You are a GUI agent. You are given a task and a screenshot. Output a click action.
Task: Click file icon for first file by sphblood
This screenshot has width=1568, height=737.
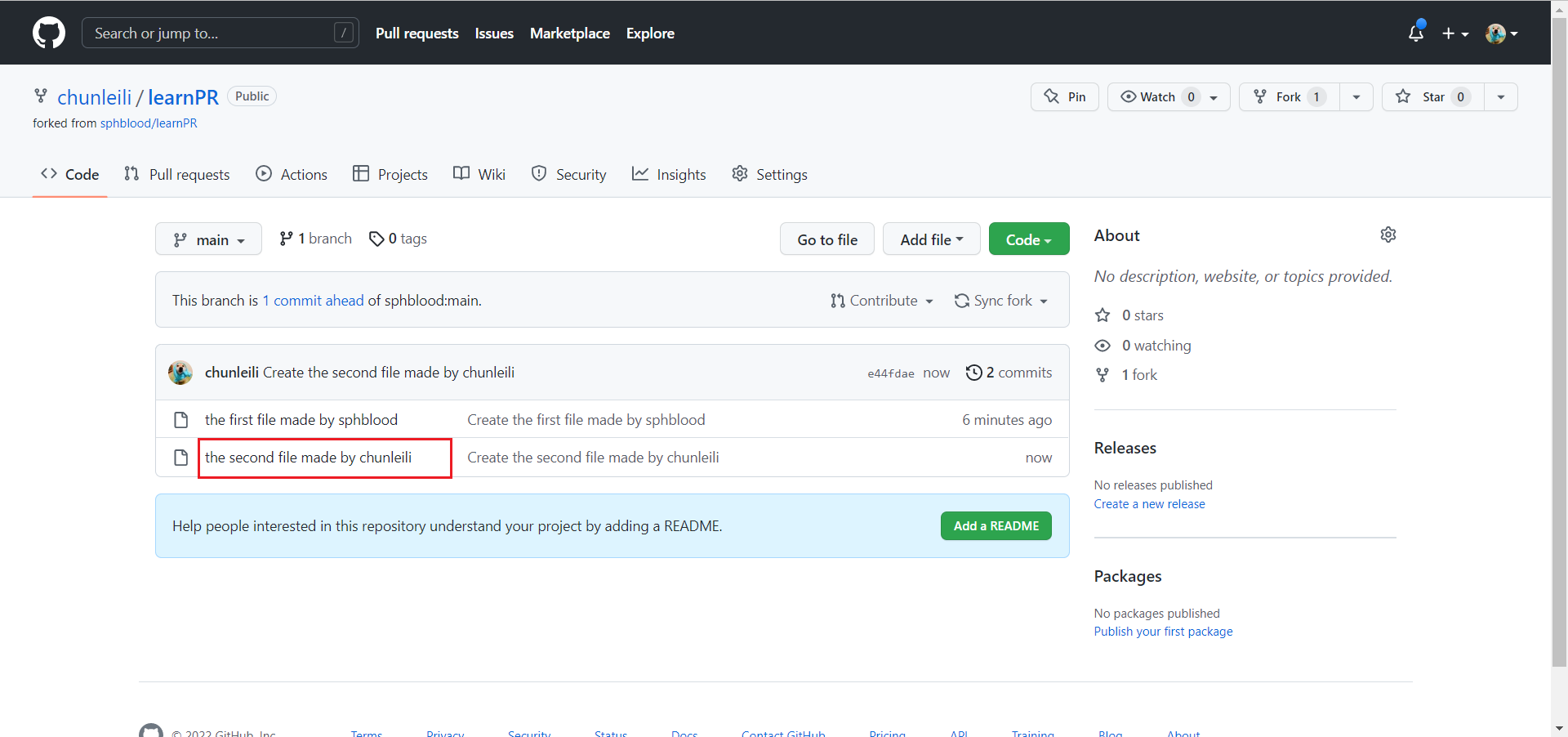[181, 420]
